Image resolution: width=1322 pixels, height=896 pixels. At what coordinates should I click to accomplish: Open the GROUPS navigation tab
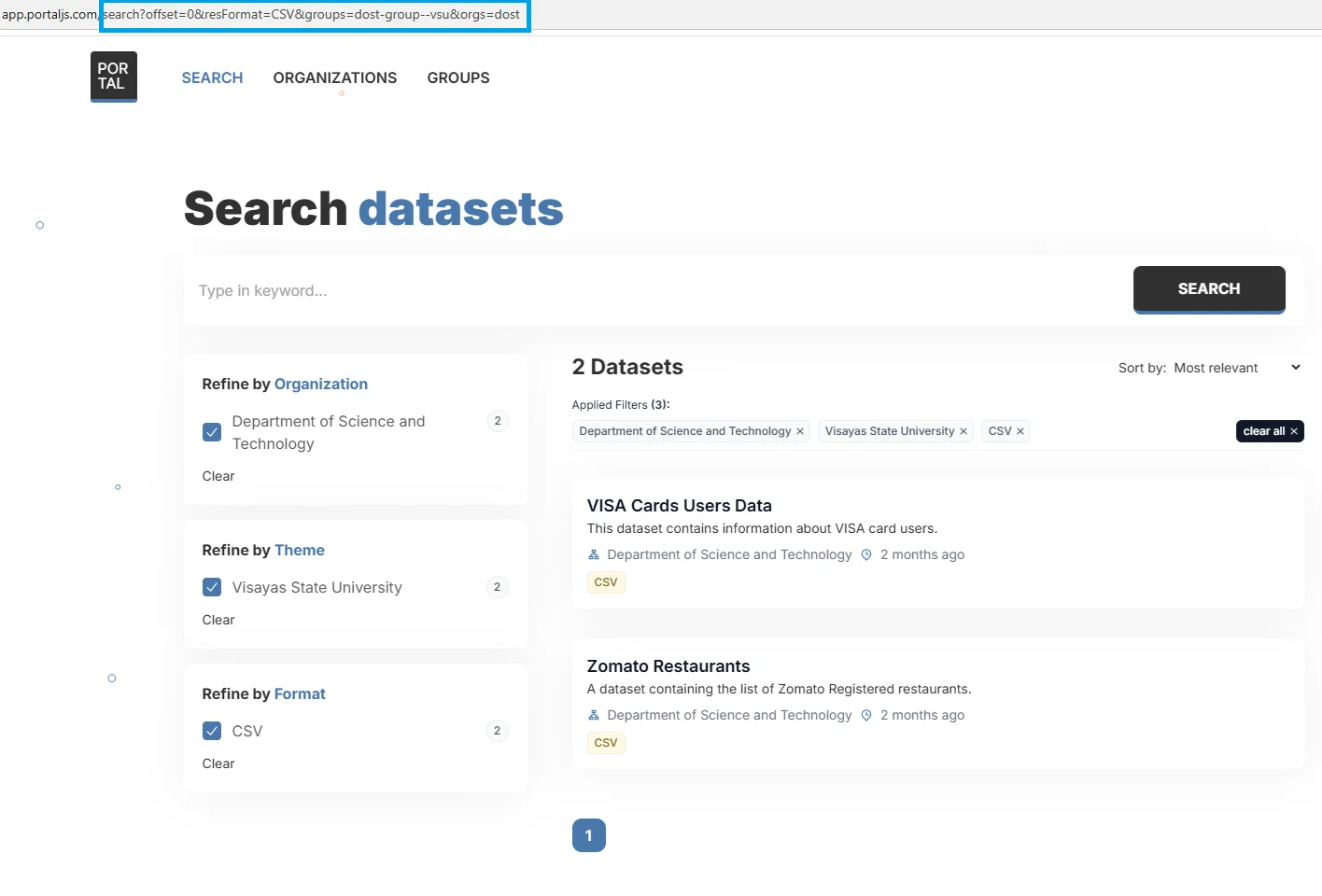coord(458,78)
